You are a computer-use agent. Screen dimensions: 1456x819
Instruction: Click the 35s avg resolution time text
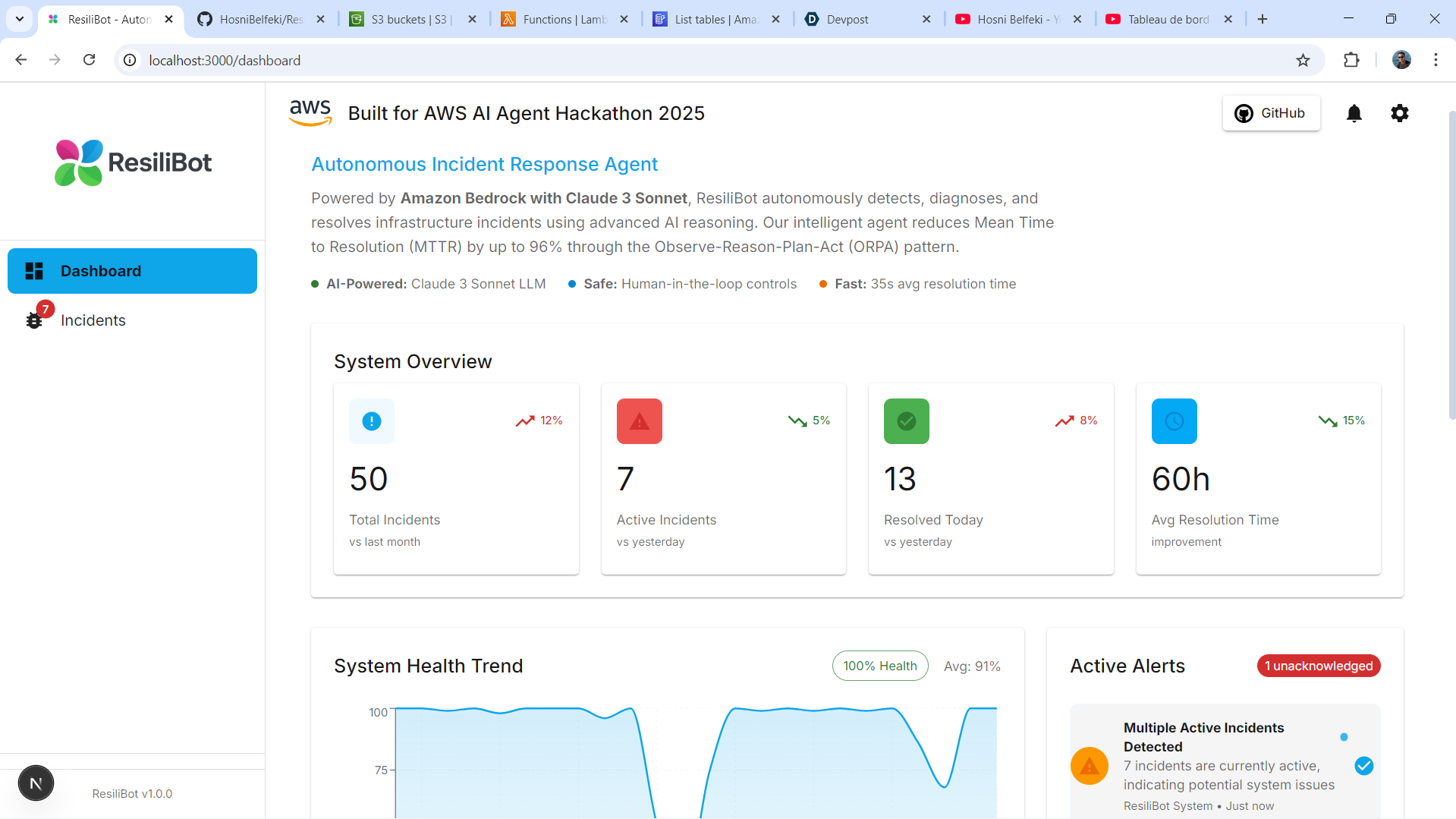pyautogui.click(x=943, y=284)
